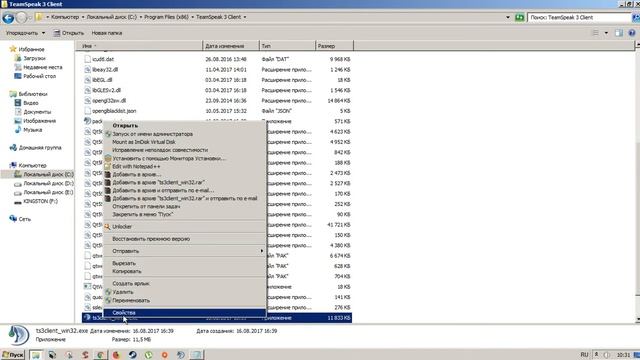The image size is (640, 360).
Task: Open Сеть in navigation pane
Action: [24, 219]
